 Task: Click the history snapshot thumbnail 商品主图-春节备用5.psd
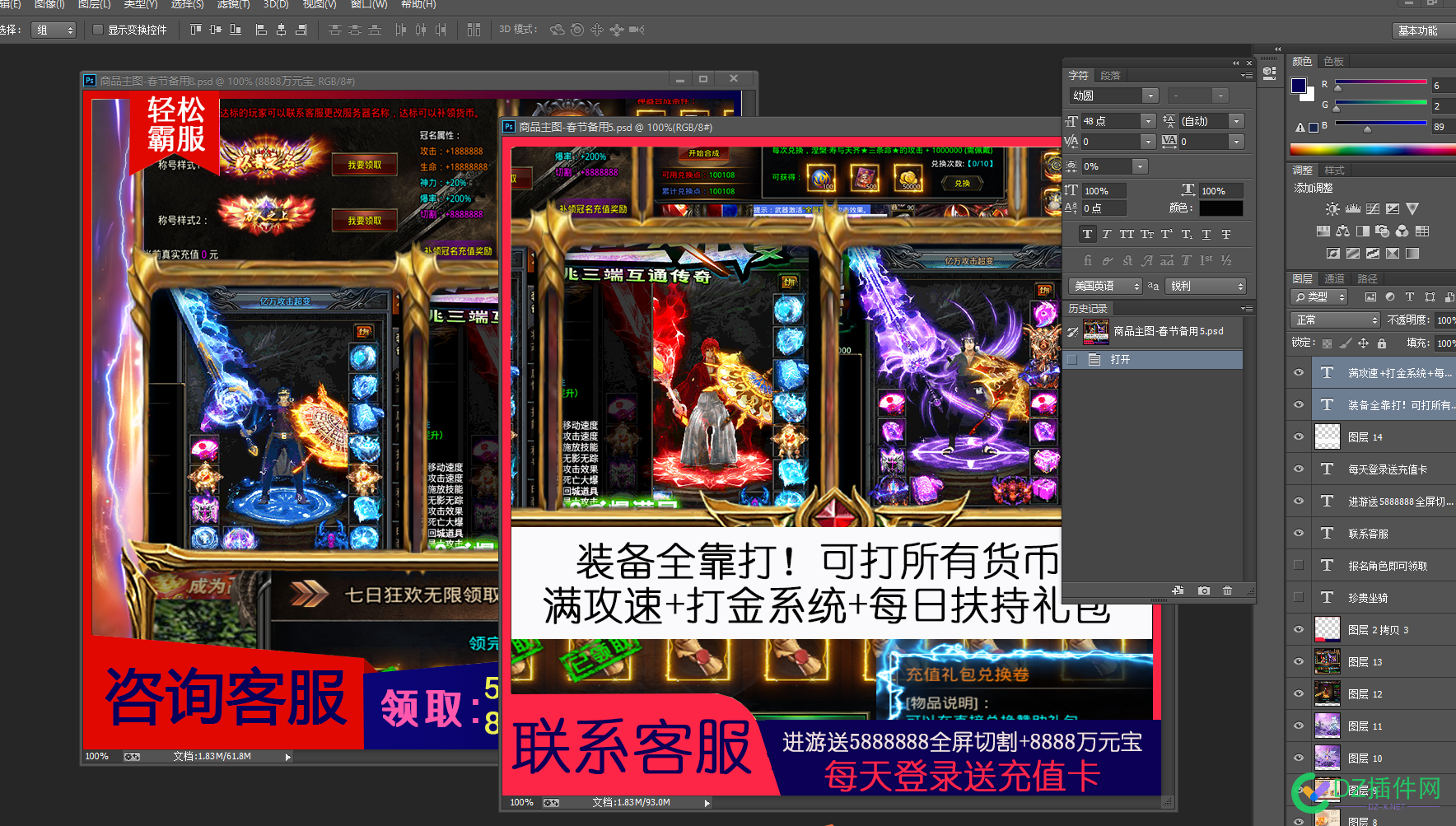(x=1095, y=332)
